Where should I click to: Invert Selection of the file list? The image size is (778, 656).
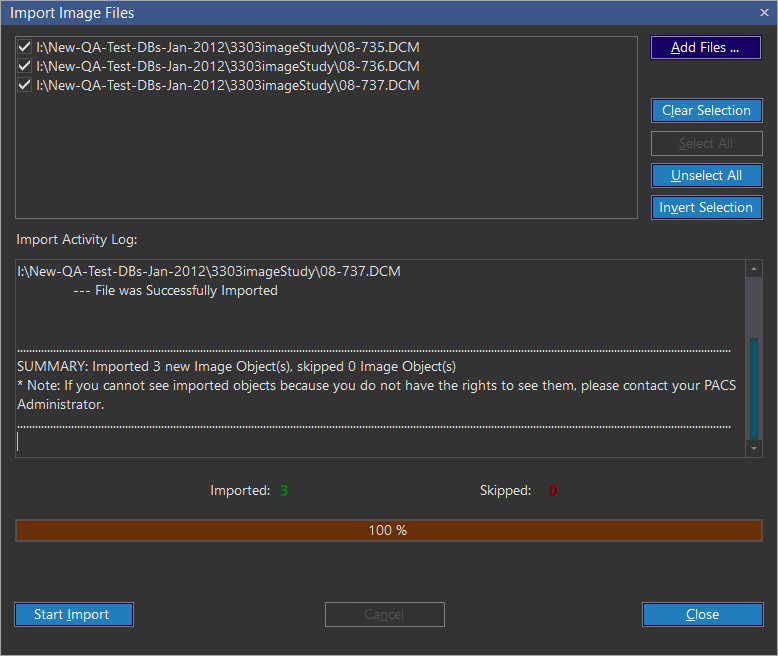pyautogui.click(x=705, y=207)
